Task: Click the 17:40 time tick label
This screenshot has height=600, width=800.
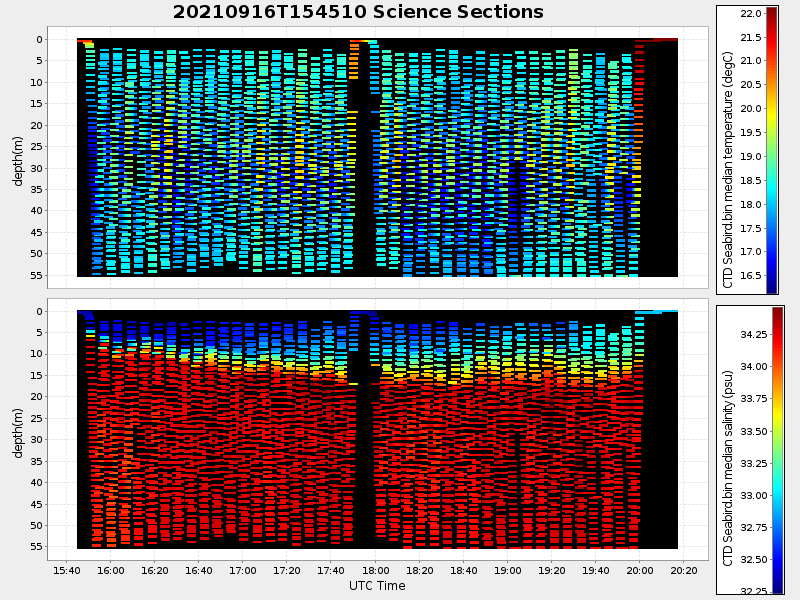Action: (331, 570)
